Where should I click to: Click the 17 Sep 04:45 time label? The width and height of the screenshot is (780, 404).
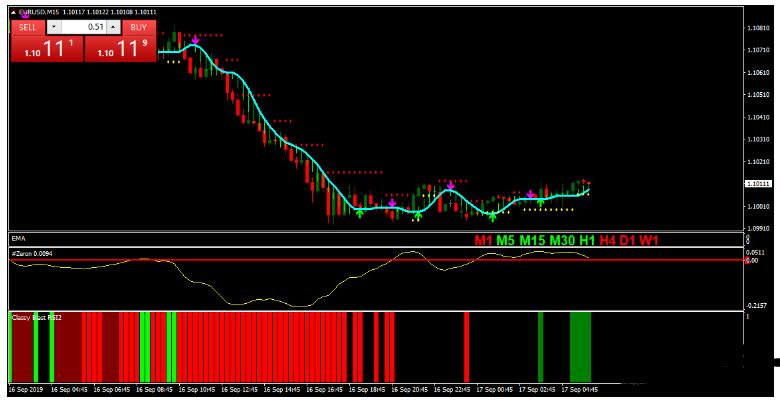click(x=580, y=390)
